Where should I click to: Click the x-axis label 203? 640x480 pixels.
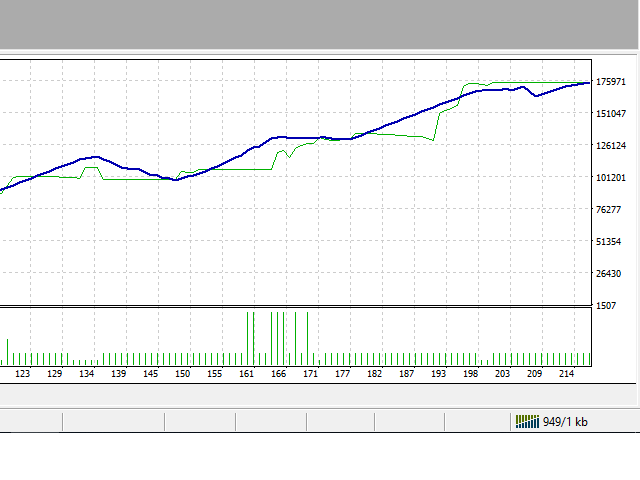[x=502, y=373]
